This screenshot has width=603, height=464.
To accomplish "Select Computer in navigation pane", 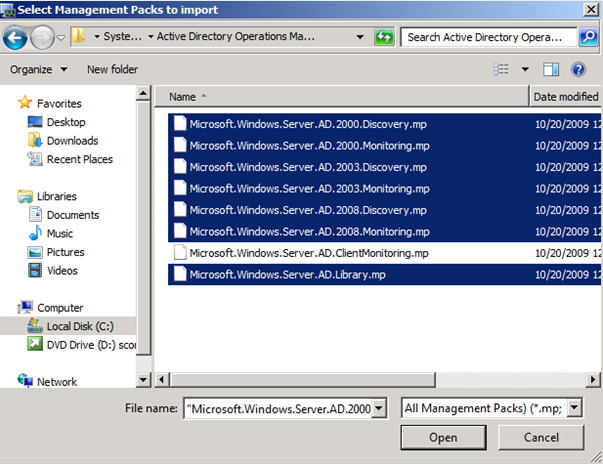I will tap(60, 308).
